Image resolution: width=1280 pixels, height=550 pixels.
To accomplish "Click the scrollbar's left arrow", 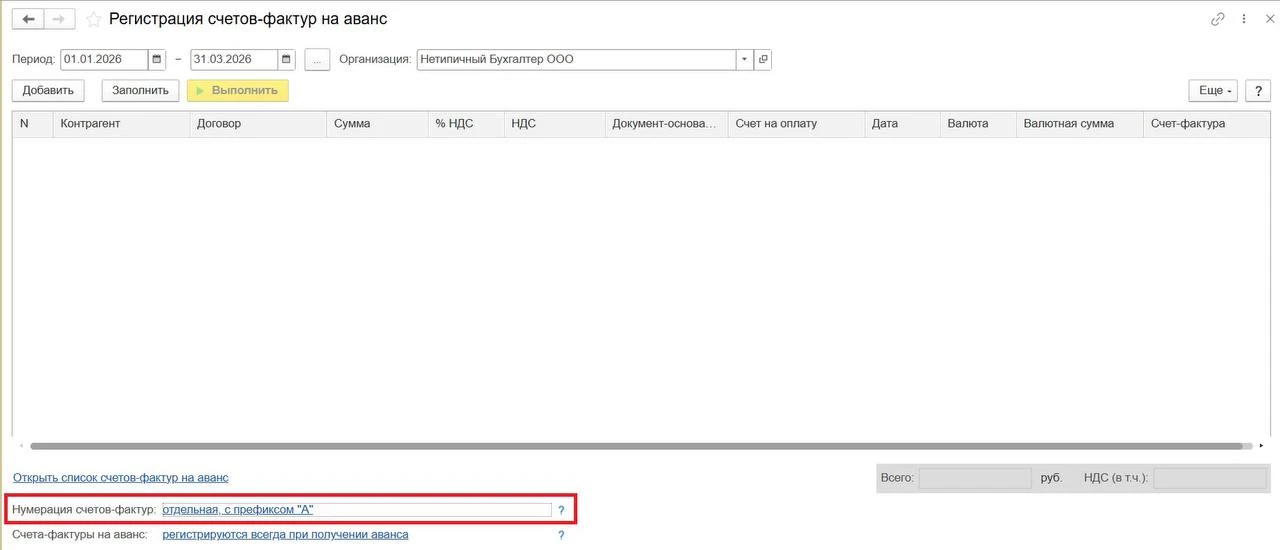I will [x=20, y=446].
